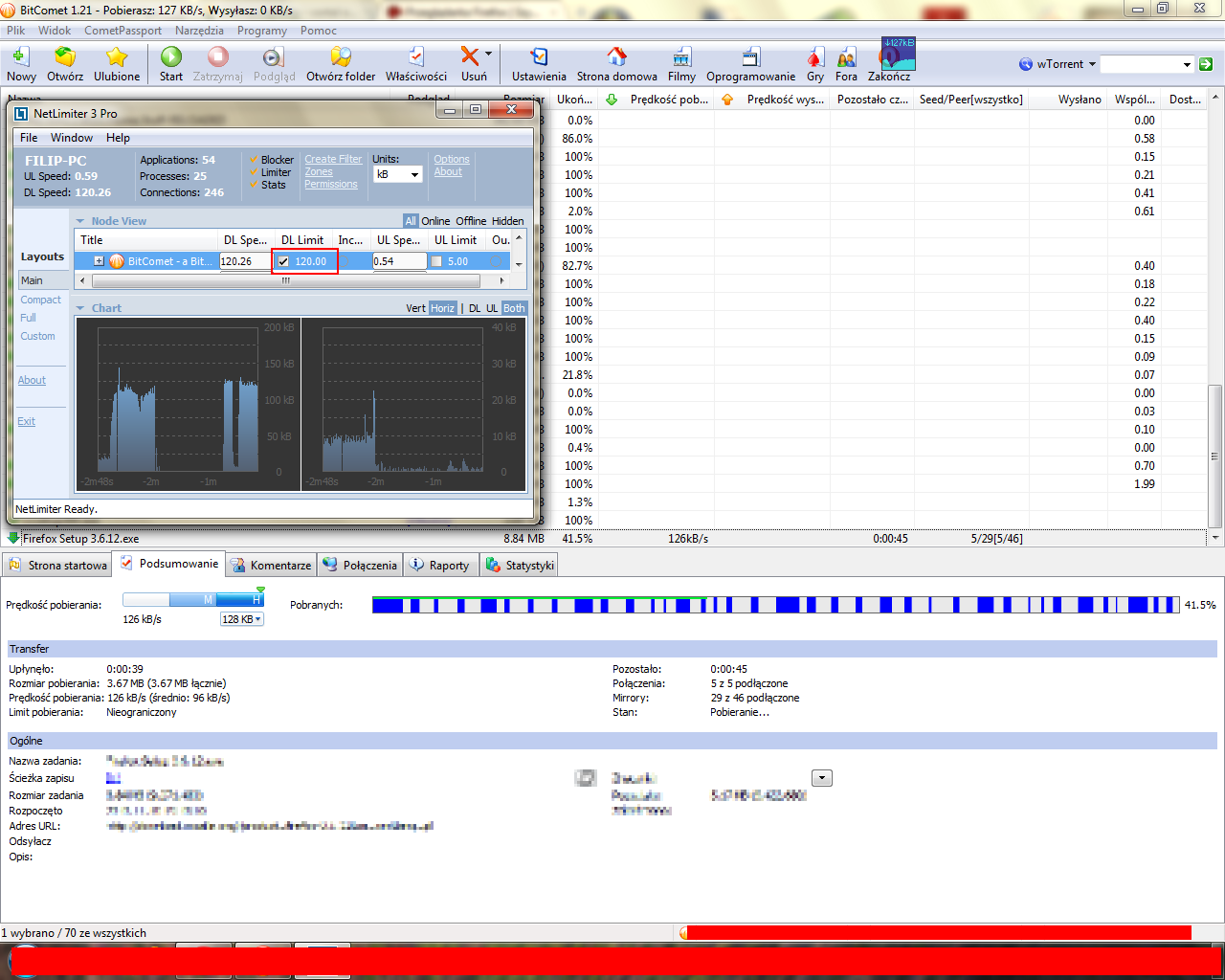Click the NetLimiter title bar logo icon
Viewport: 1225px width, 980px height.
coord(21,113)
